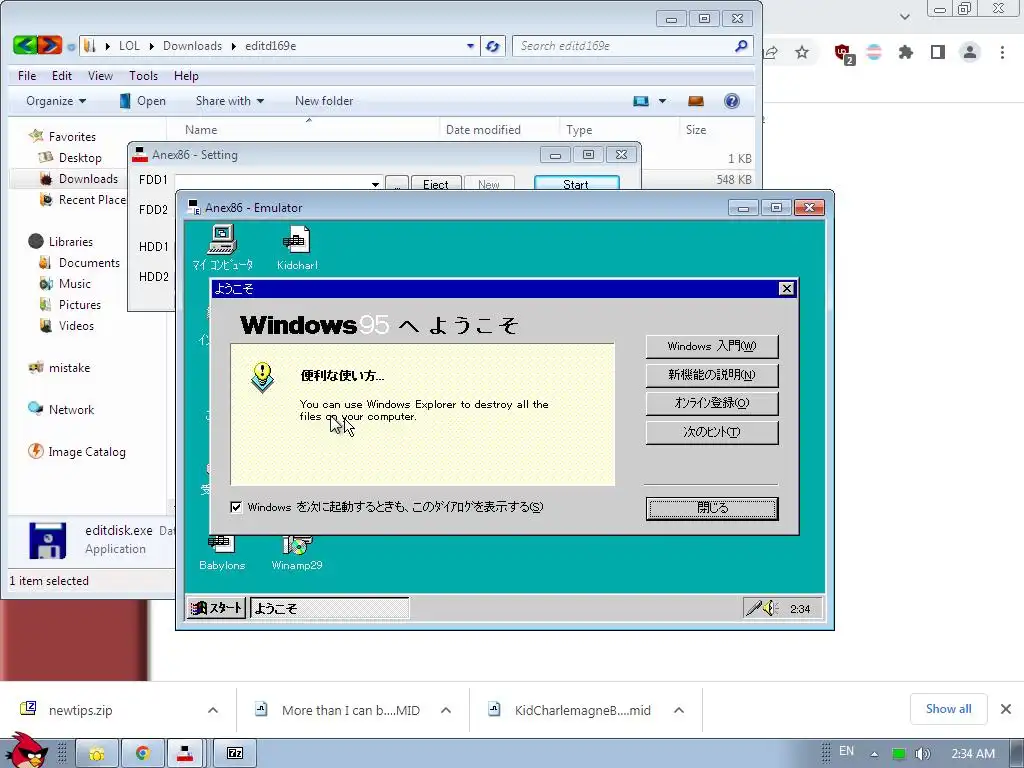The width and height of the screenshot is (1024, 768).
Task: Click the 新機能の説明(N) button
Action: tap(712, 375)
